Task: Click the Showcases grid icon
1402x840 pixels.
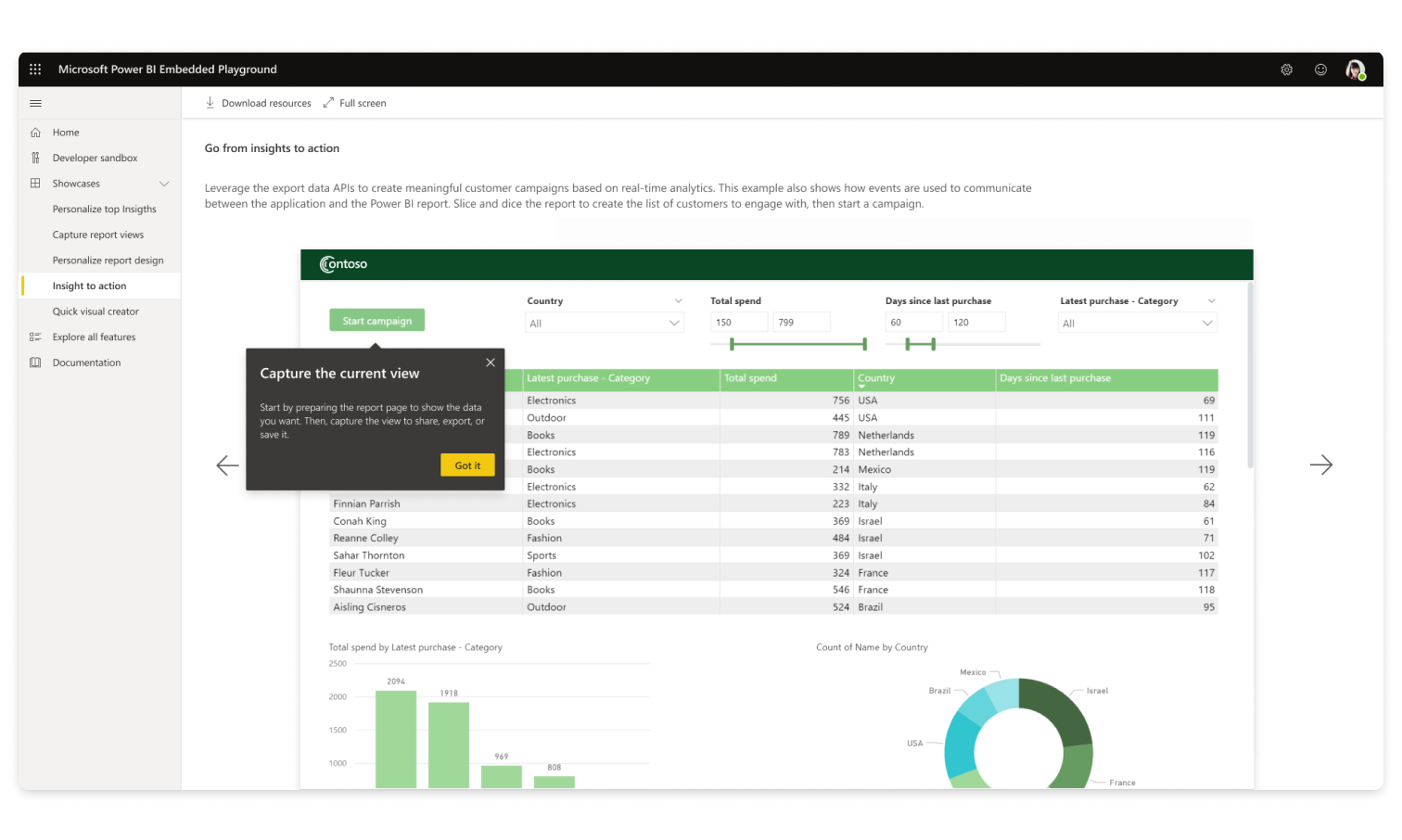Action: click(35, 184)
